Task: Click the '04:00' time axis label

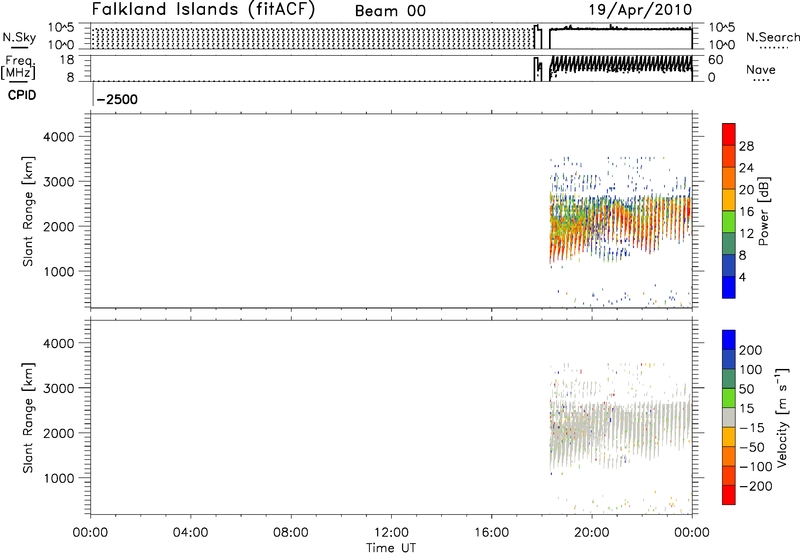Action: [x=190, y=533]
